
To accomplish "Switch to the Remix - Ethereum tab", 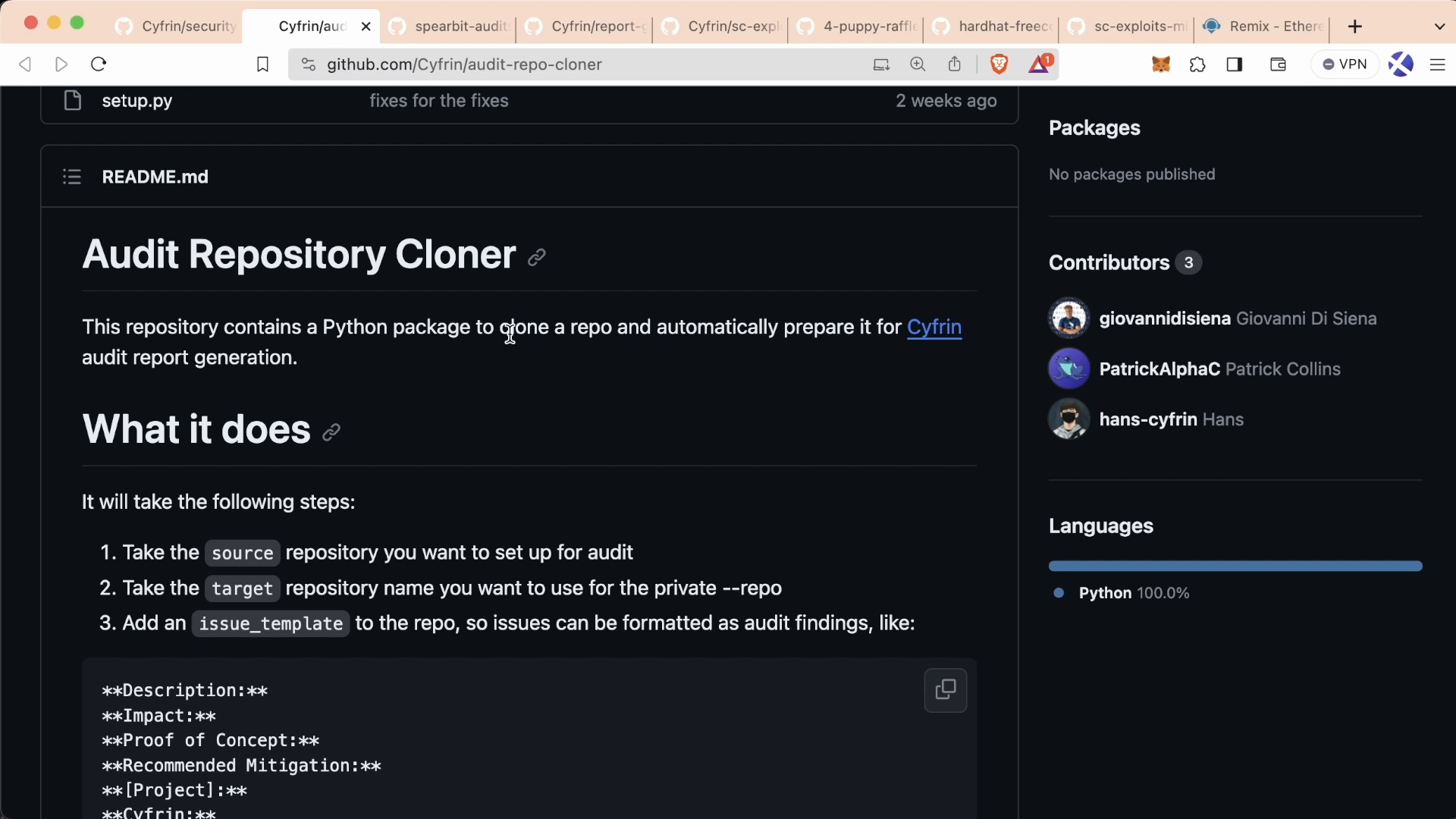I will pos(1274,27).
